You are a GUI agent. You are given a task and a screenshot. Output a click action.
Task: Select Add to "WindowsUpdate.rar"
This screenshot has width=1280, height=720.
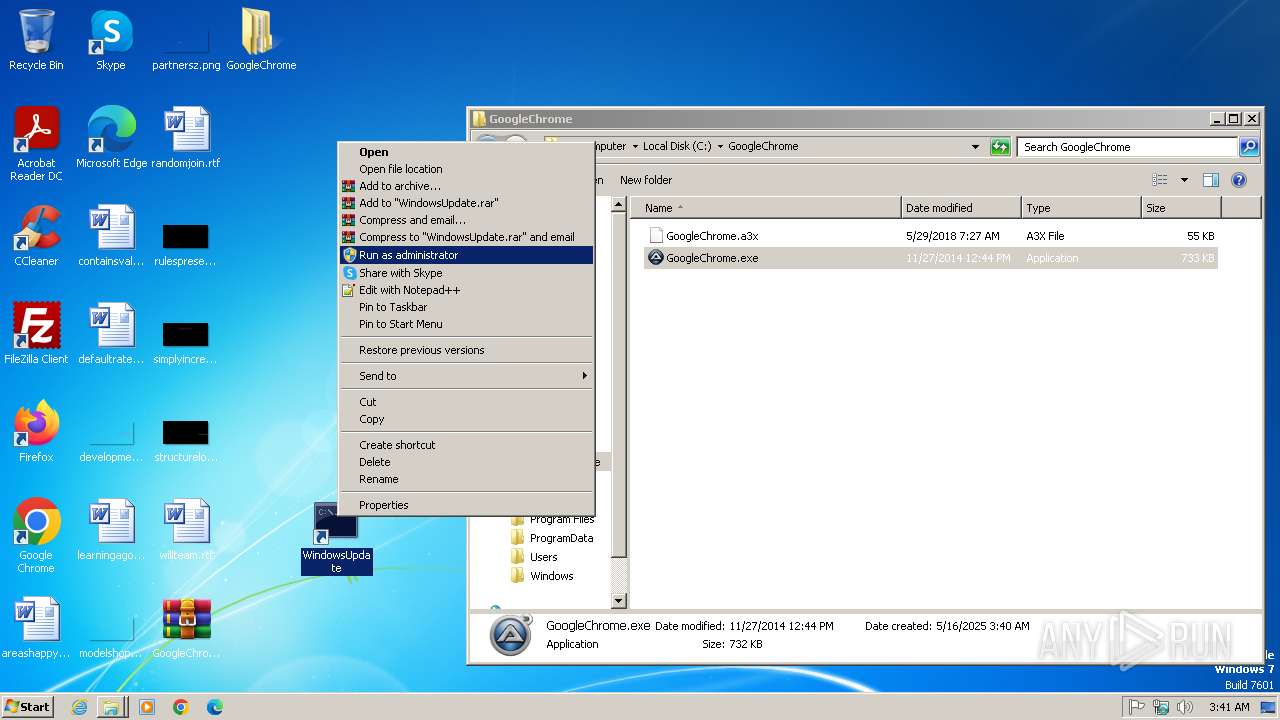pos(465,203)
